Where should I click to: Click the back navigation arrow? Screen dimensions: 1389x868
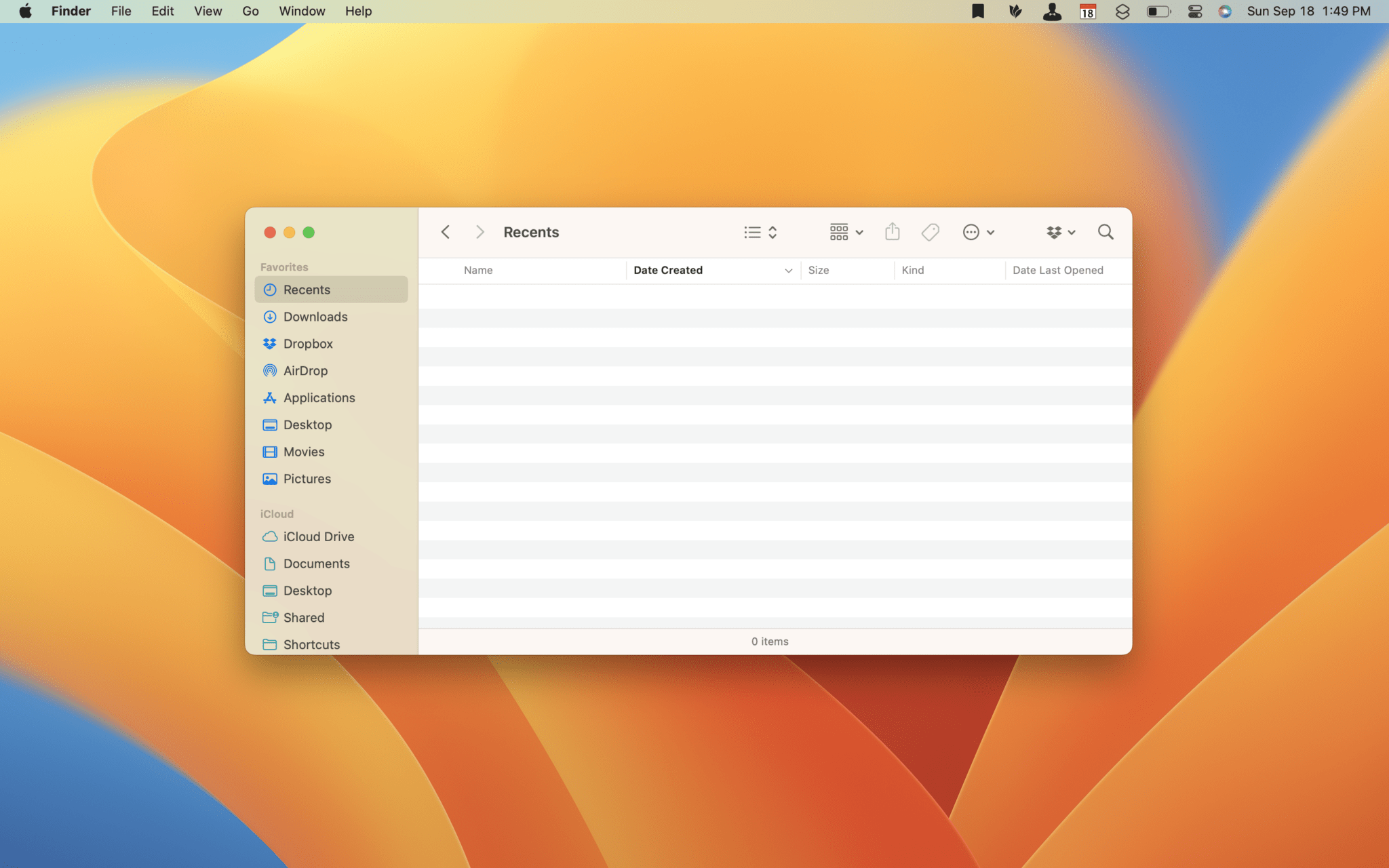(446, 232)
